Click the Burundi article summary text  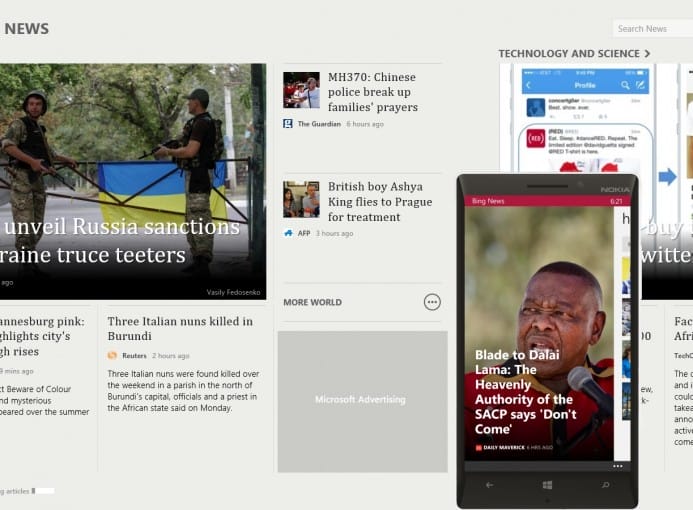[x=183, y=391]
